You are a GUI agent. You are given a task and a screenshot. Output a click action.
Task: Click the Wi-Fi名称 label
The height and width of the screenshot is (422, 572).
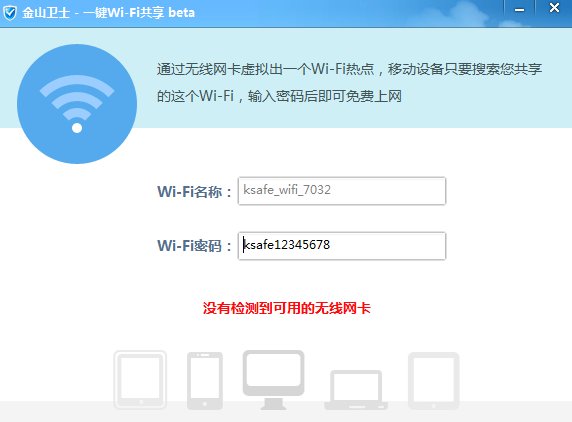pos(194,191)
